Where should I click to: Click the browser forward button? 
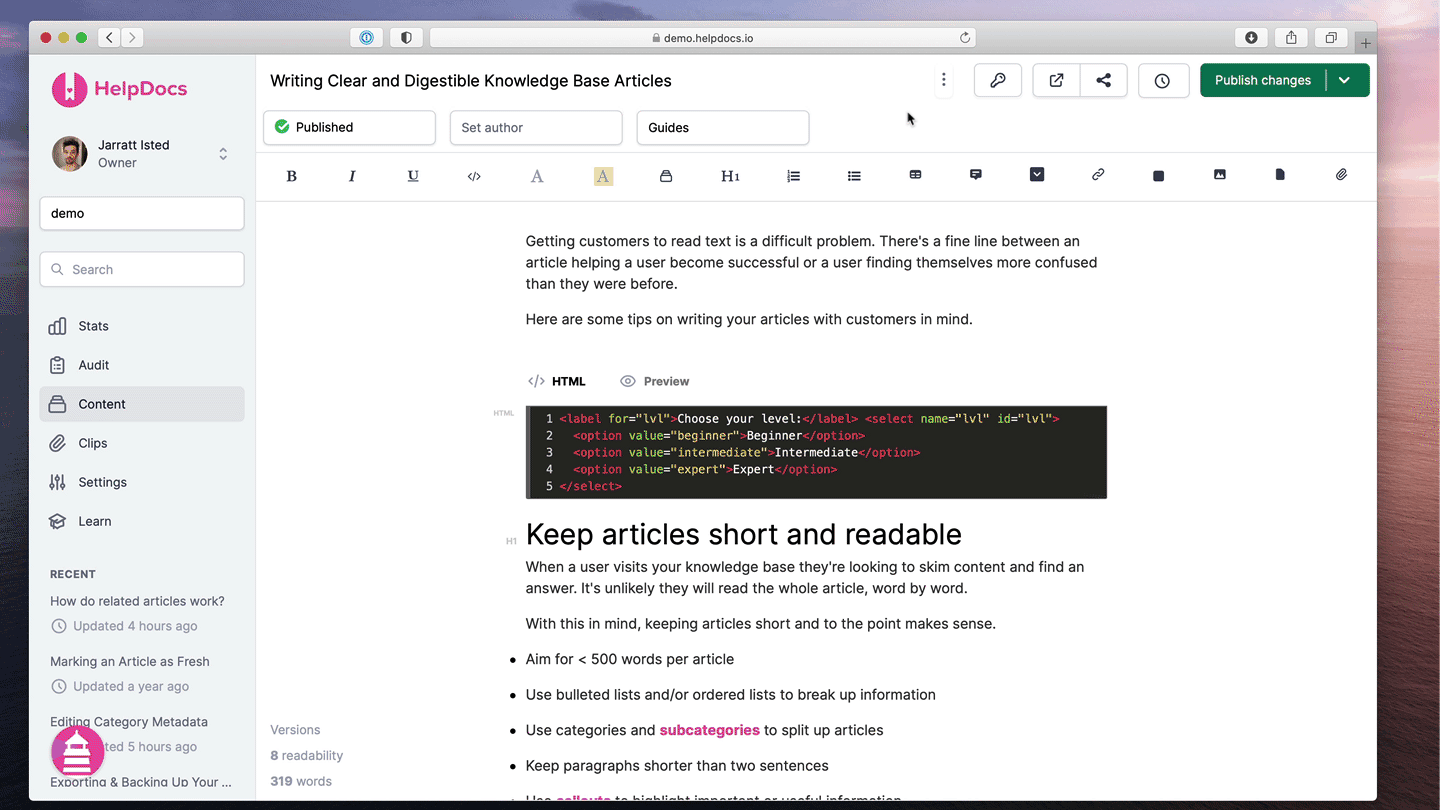132,38
